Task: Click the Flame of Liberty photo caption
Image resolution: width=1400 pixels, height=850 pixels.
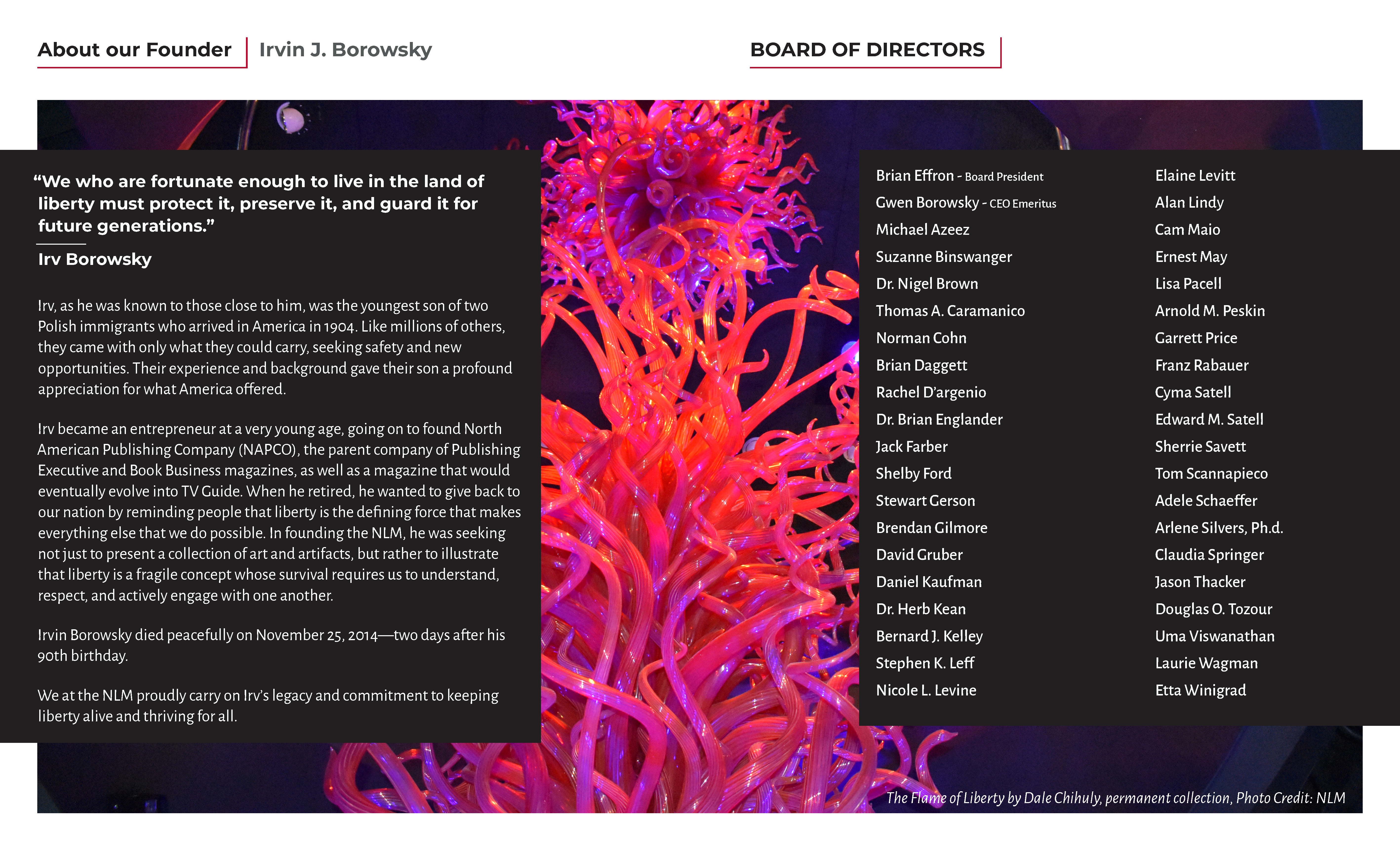Action: coord(1115,798)
